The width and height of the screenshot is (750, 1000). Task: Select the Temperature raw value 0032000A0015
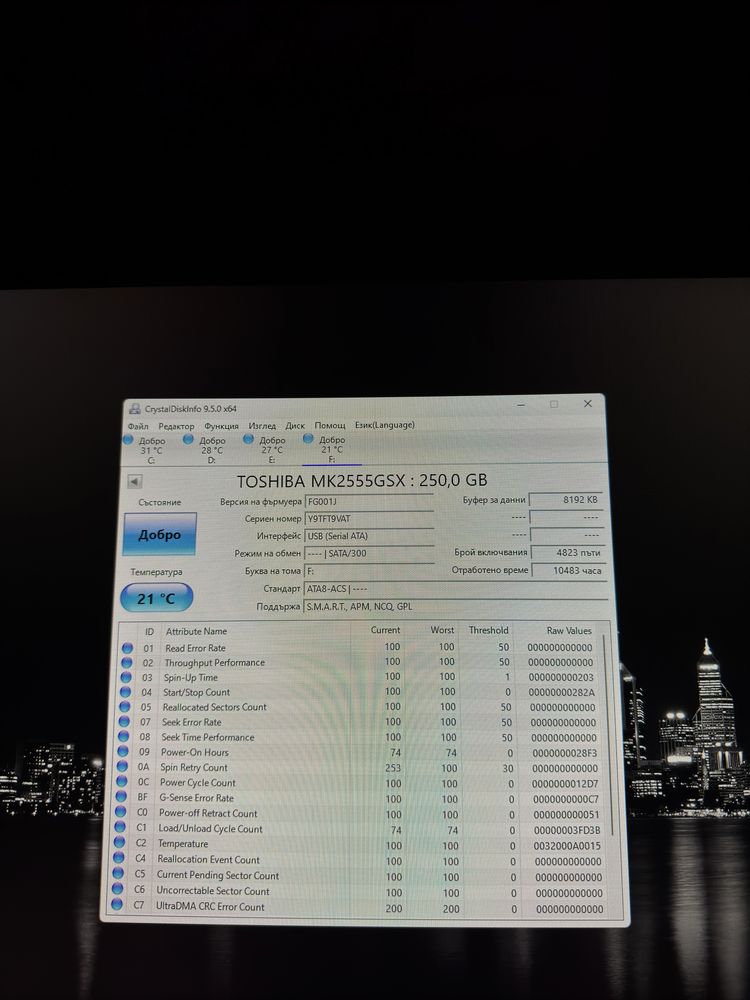coord(567,846)
